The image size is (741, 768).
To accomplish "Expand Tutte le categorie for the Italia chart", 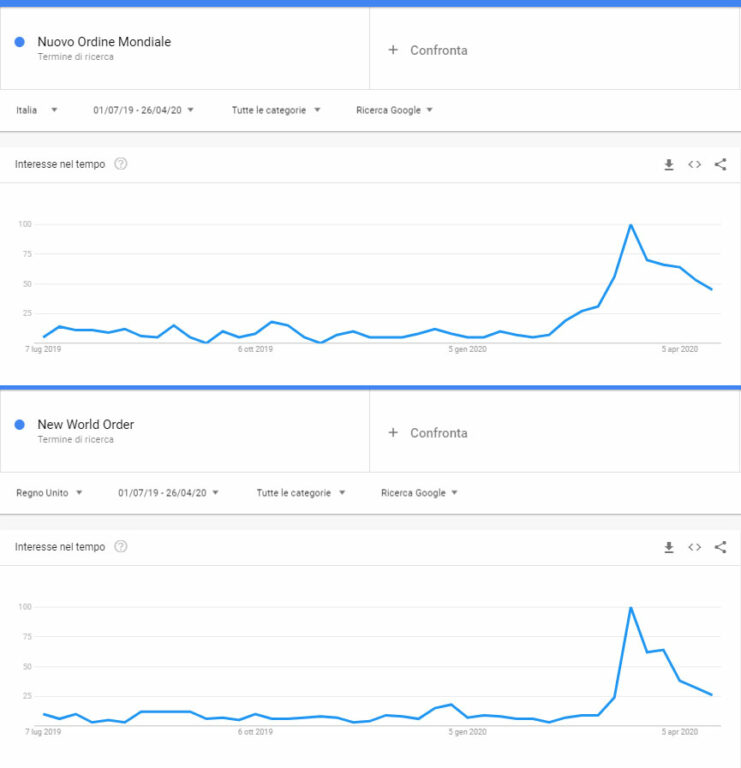I will click(x=276, y=110).
